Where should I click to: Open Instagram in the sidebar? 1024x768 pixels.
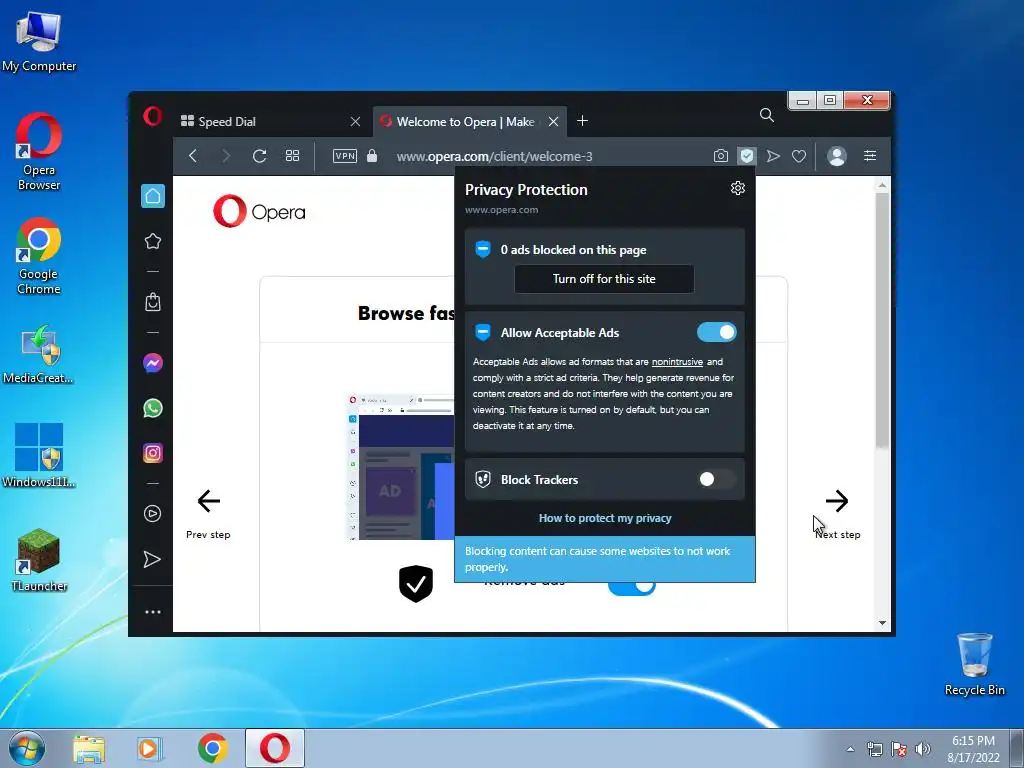click(153, 453)
